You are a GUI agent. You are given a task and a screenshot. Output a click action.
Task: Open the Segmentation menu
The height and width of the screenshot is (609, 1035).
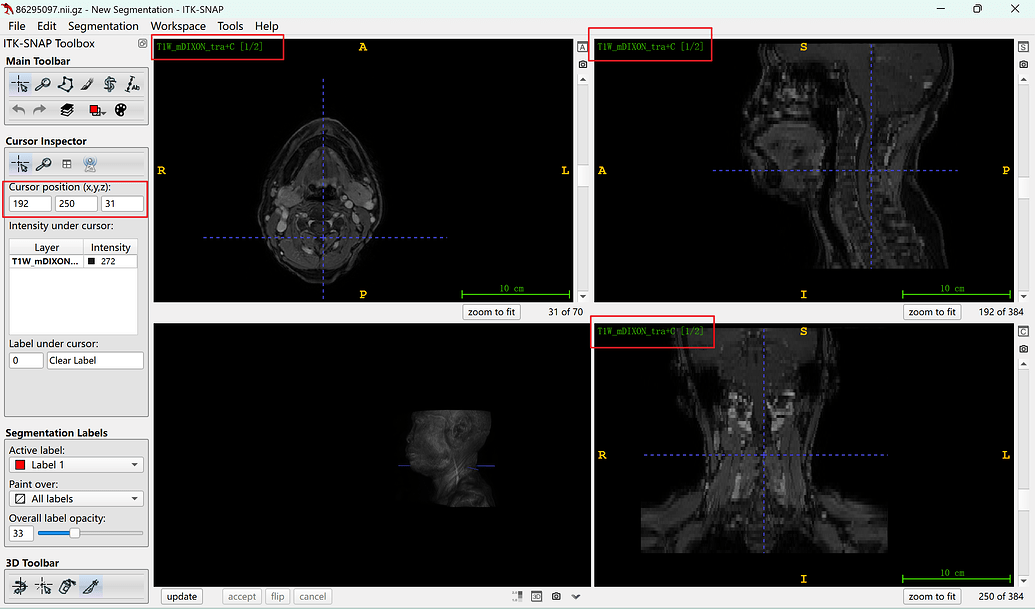click(x=103, y=26)
